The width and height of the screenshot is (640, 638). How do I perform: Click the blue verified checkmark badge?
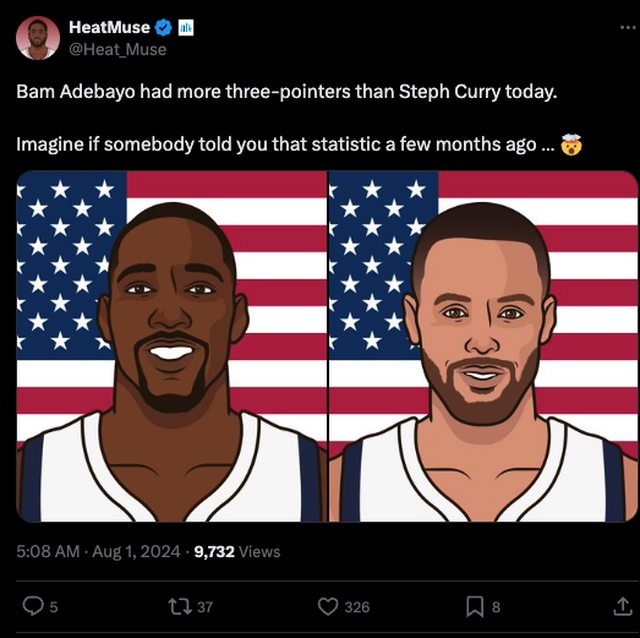pos(164,27)
